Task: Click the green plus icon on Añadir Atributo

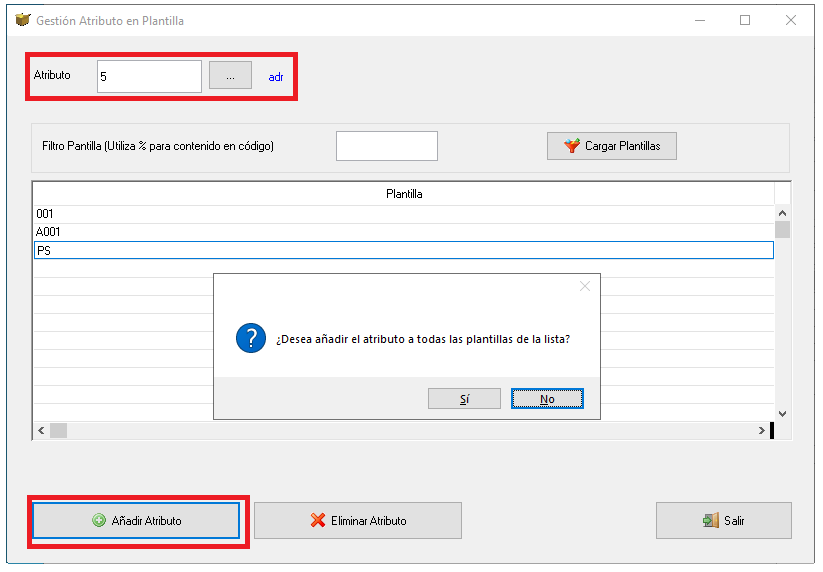Action: pos(99,520)
